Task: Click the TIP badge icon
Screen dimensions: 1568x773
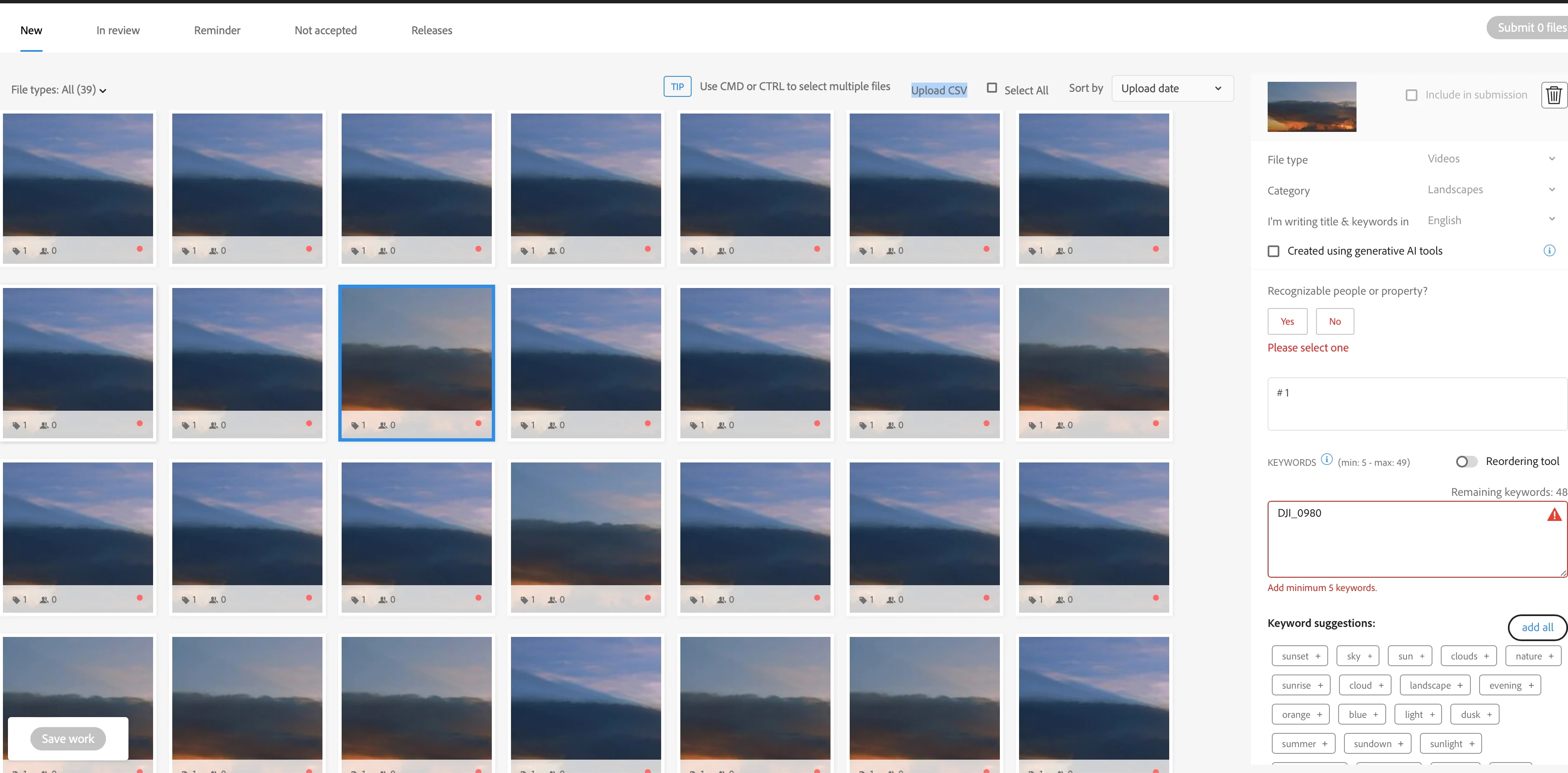Action: tap(677, 86)
